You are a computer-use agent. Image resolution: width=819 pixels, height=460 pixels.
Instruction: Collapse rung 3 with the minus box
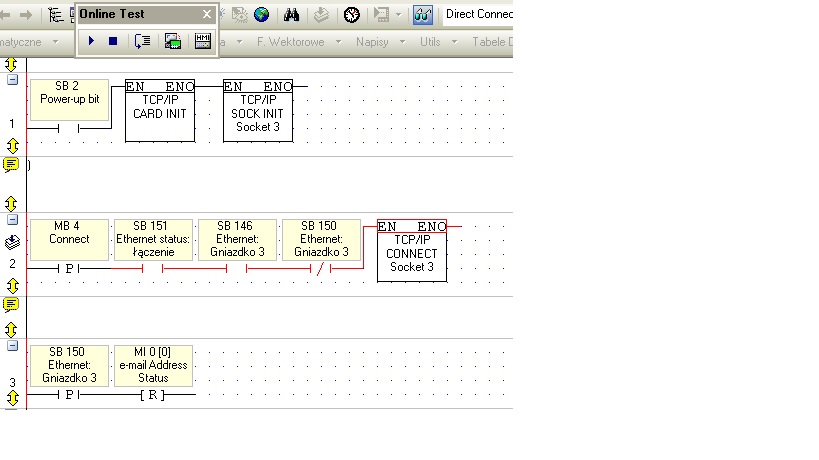coord(13,346)
